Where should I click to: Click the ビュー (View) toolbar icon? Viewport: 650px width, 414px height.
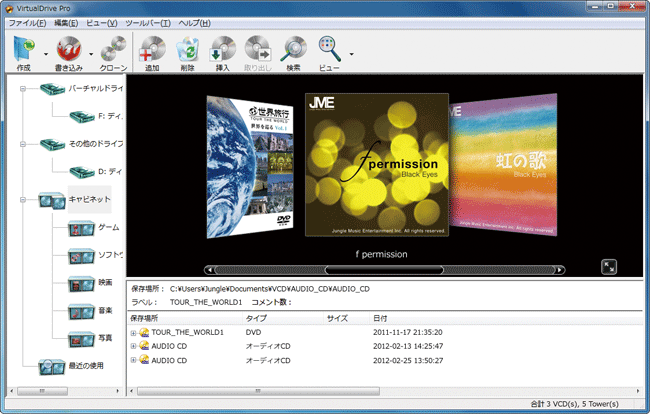(329, 49)
